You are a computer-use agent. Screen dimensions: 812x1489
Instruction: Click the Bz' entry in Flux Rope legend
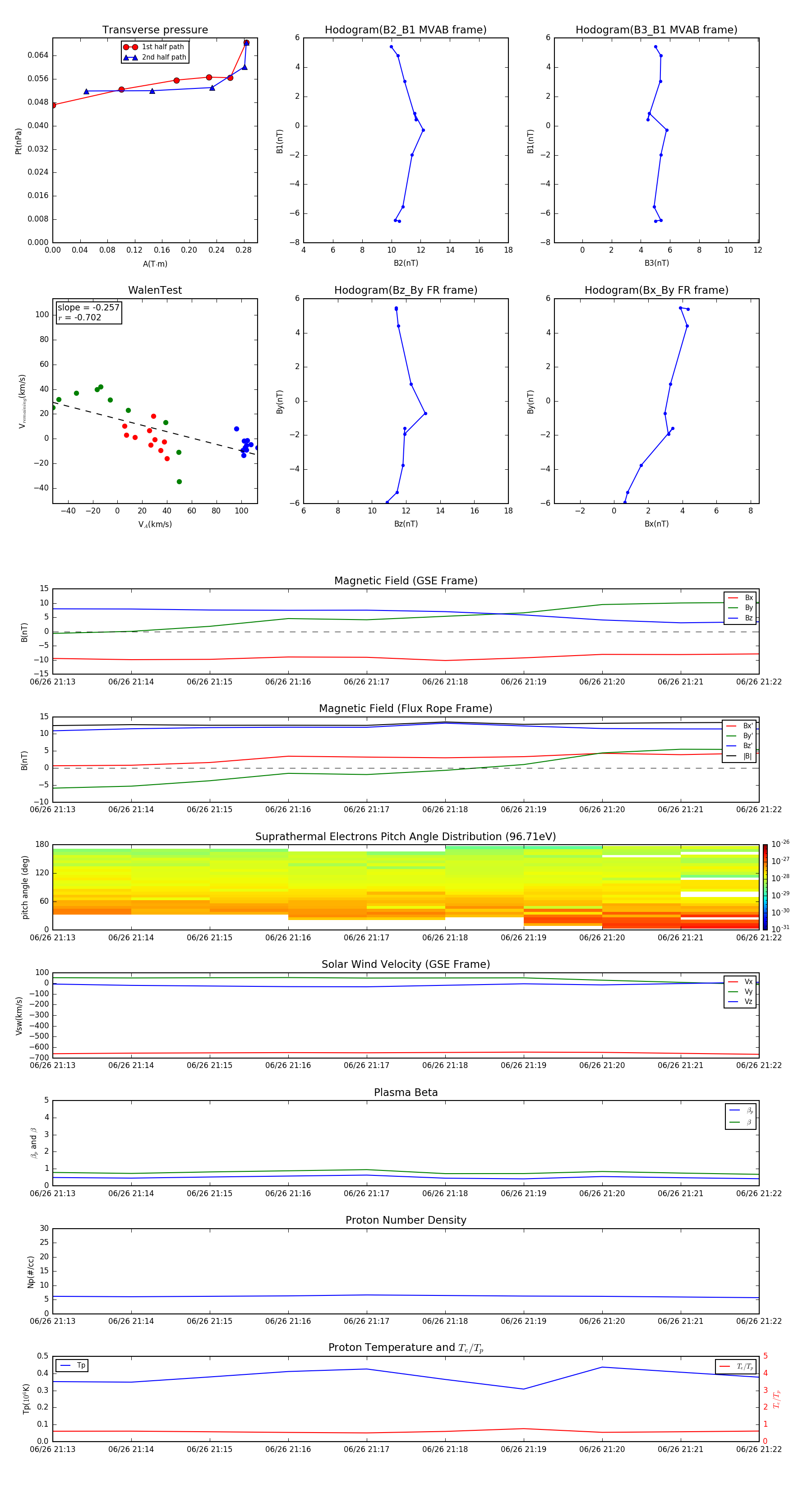[739, 746]
